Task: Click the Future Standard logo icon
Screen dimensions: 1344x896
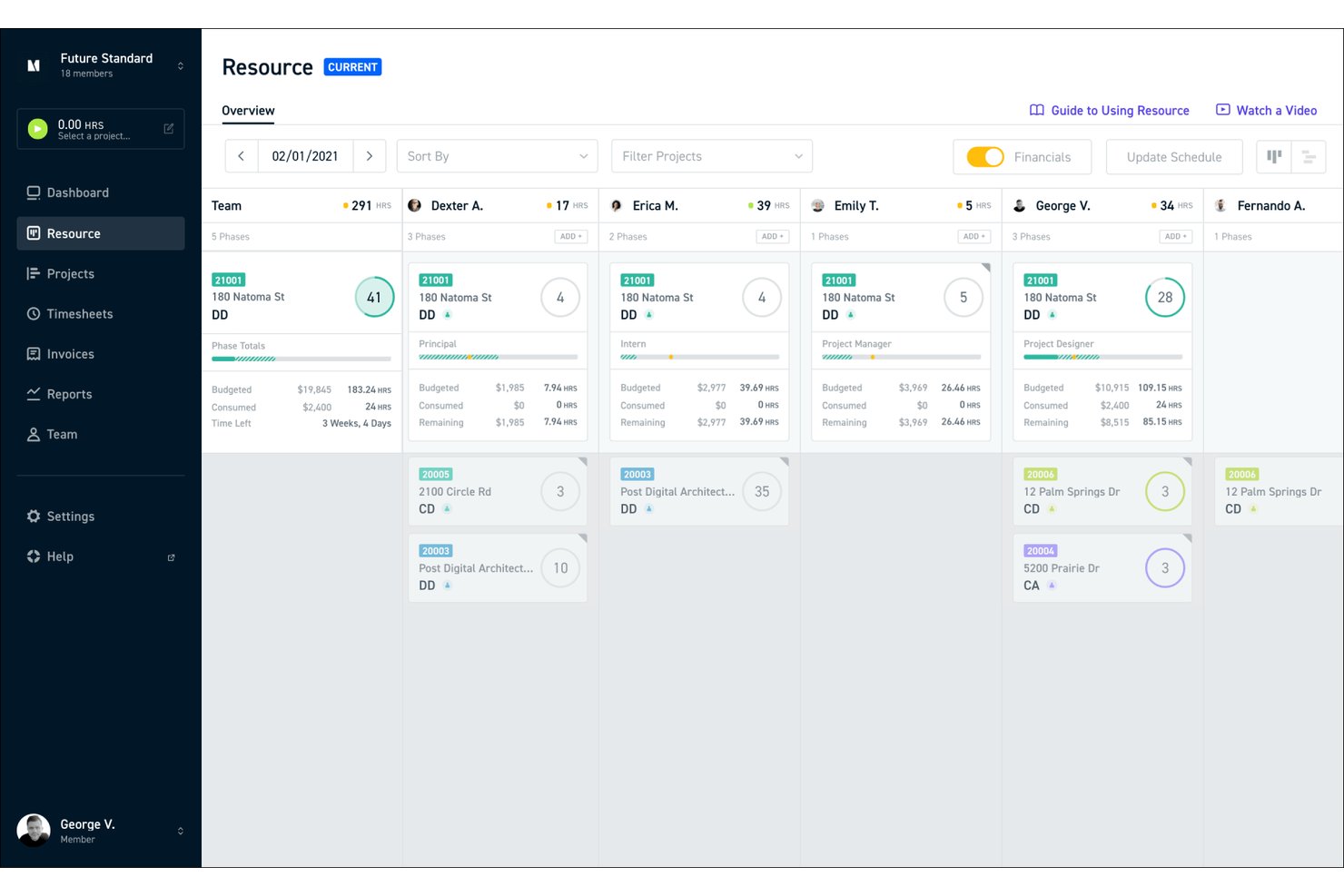Action: (34, 65)
